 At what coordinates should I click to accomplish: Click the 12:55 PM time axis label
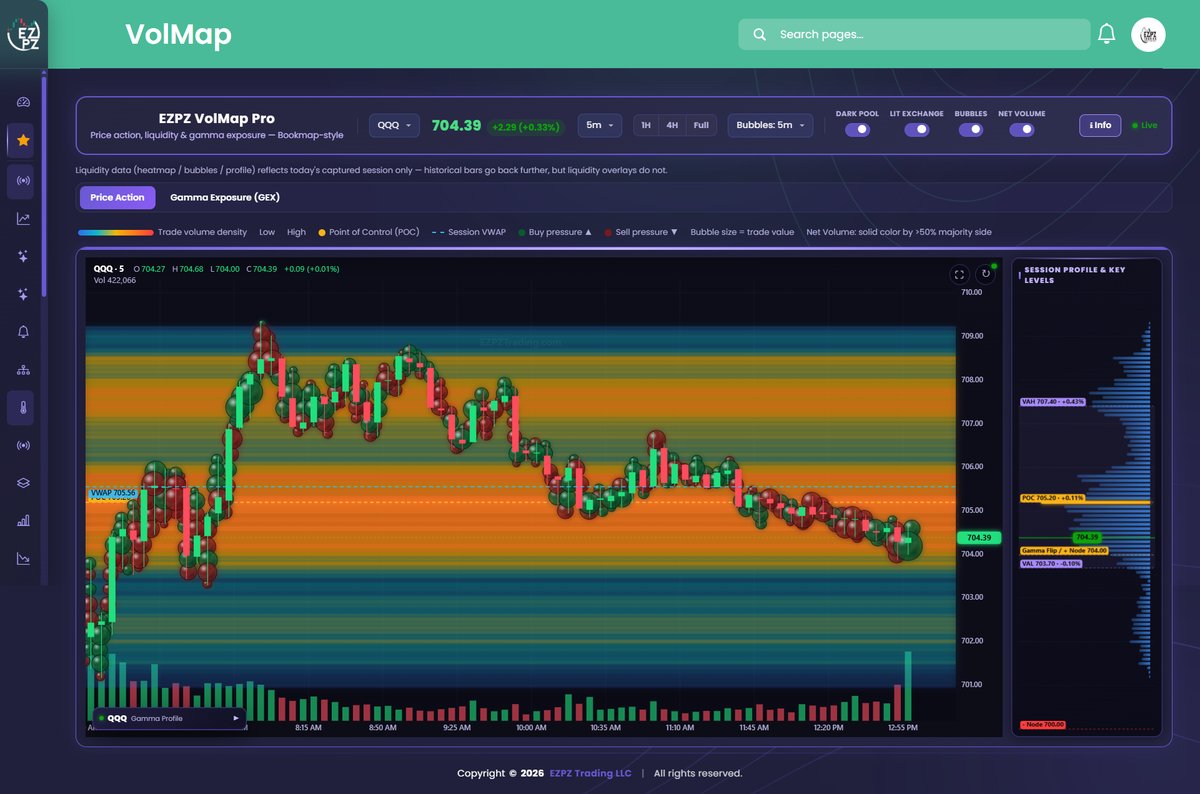(902, 728)
